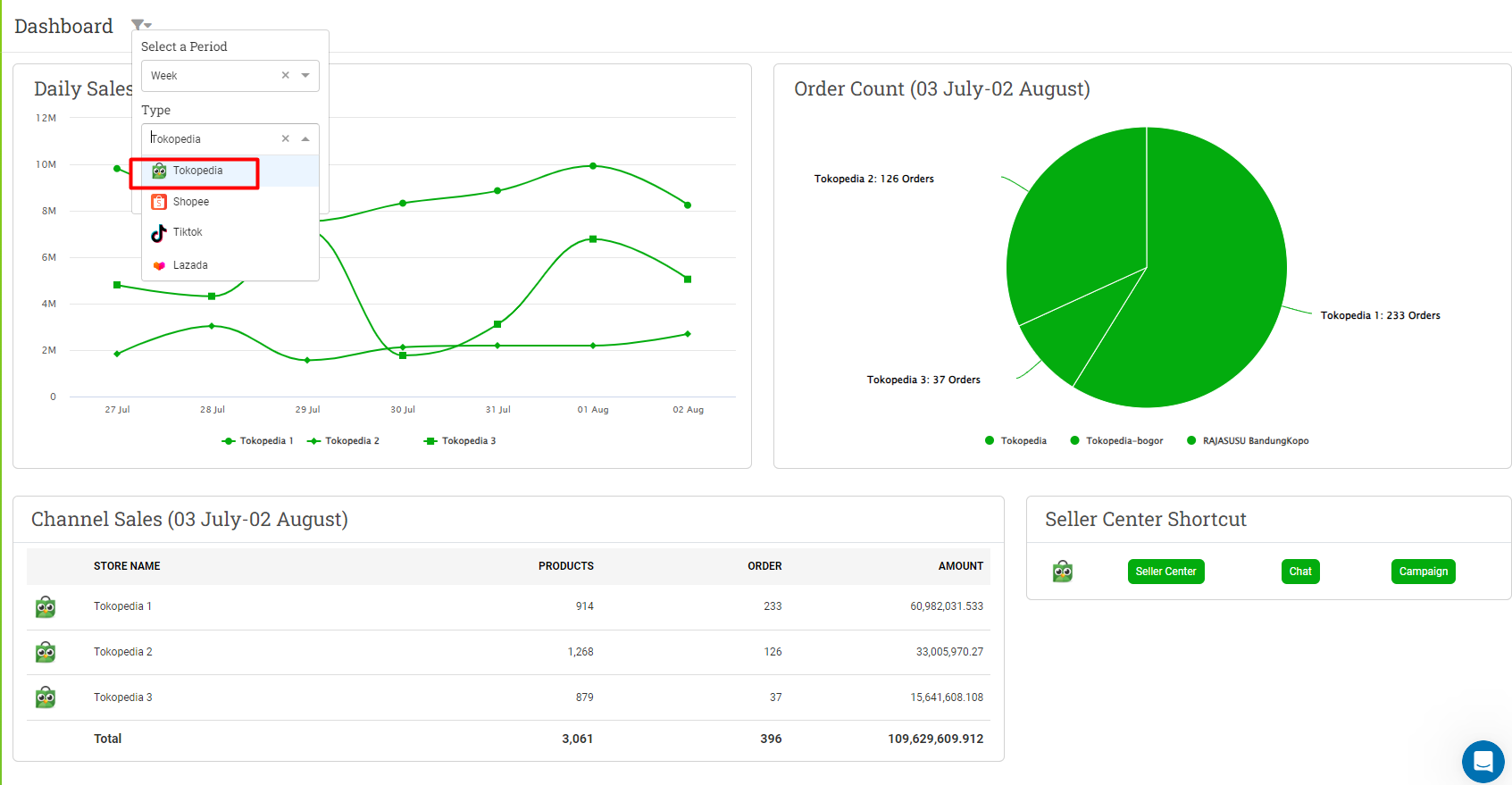The image size is (1512, 785).
Task: Open the Chat shortcut button
Action: click(1300, 572)
